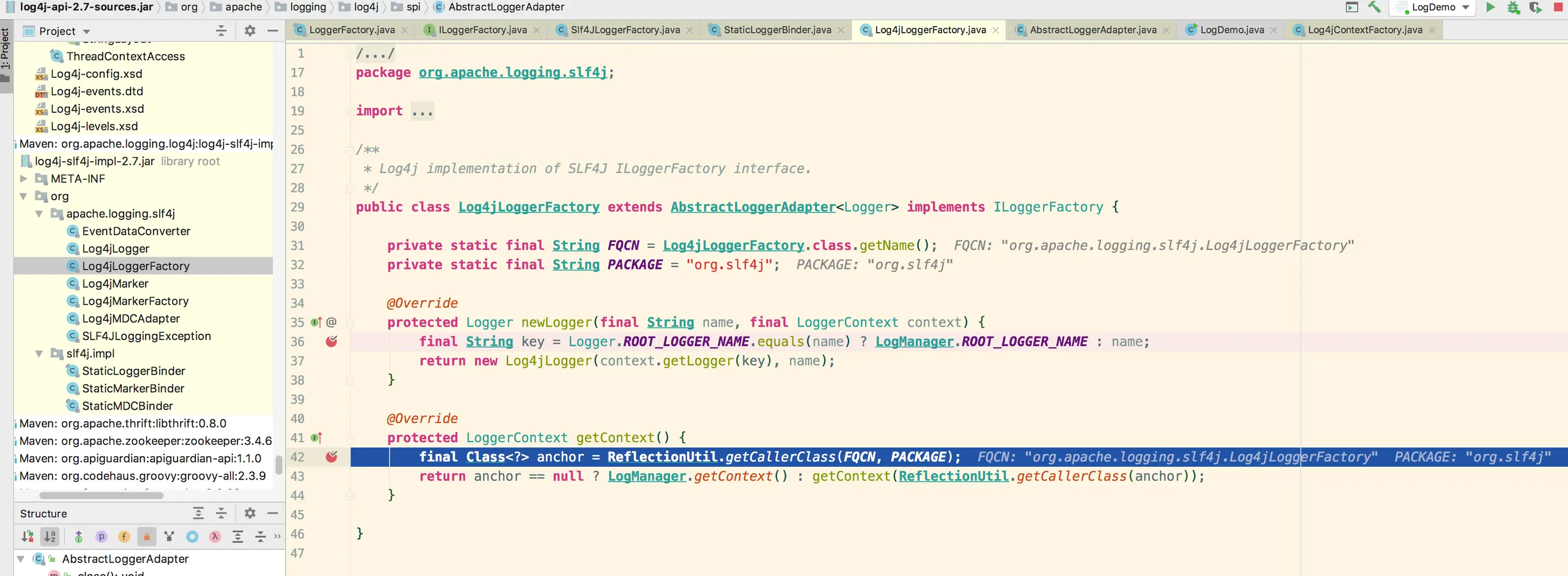Hide the Structure tool window

pyautogui.click(x=273, y=513)
